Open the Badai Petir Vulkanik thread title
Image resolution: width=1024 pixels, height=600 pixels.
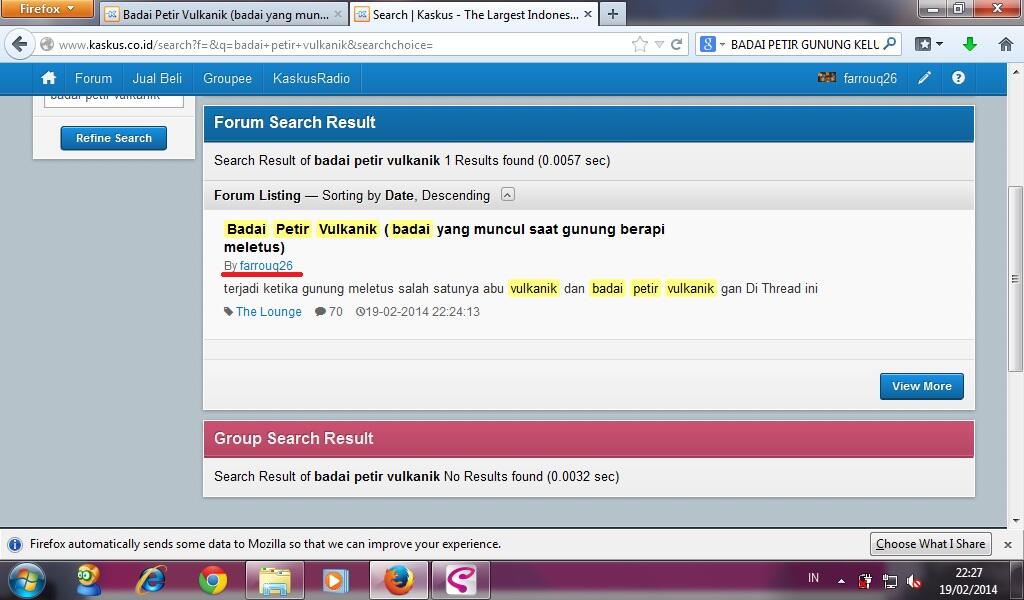[x=444, y=238]
